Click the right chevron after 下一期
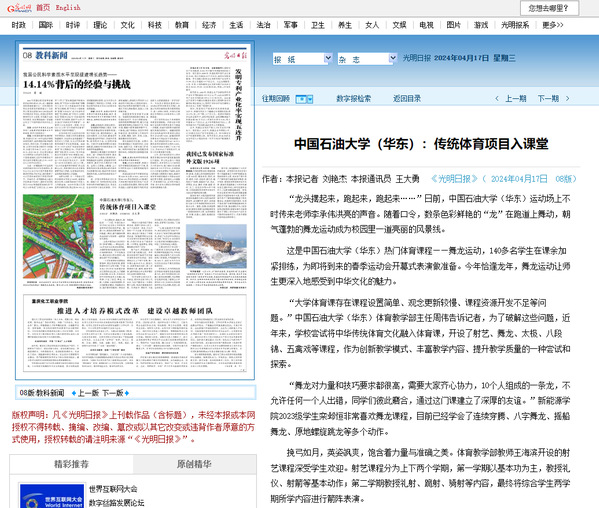This screenshot has width=599, height=508. [x=567, y=99]
